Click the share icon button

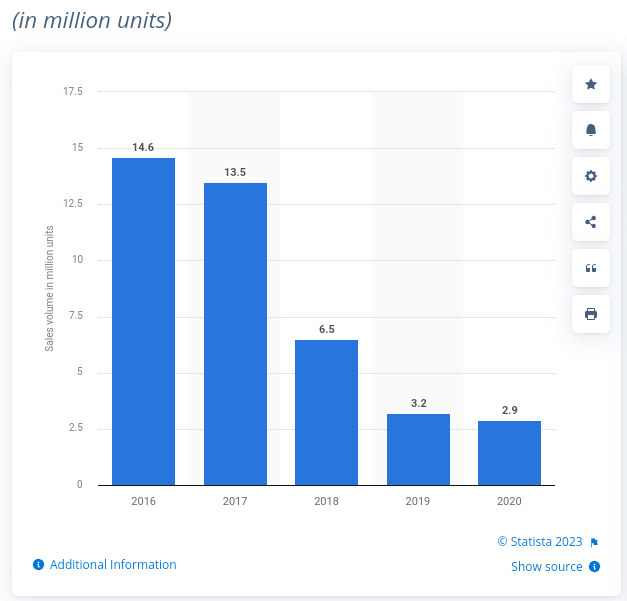pos(590,222)
